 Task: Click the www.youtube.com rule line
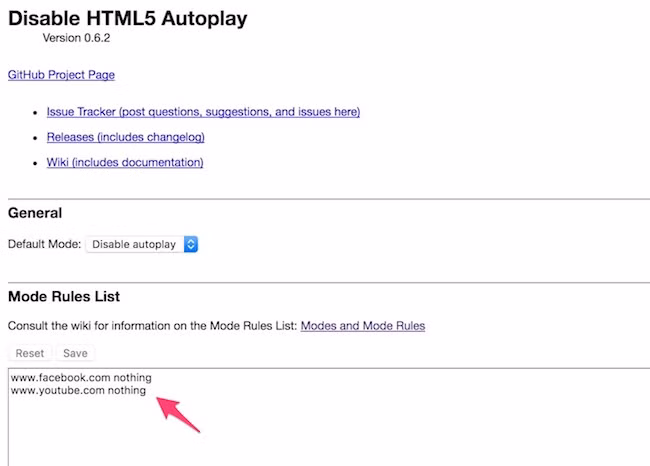(x=78, y=391)
